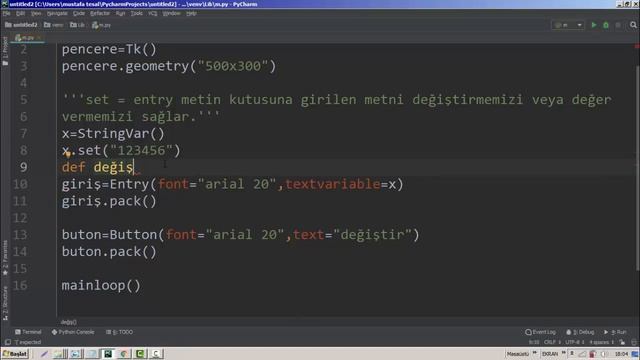This screenshot has height=360, width=640.
Task: Open the Tools menu
Action: 137,13
